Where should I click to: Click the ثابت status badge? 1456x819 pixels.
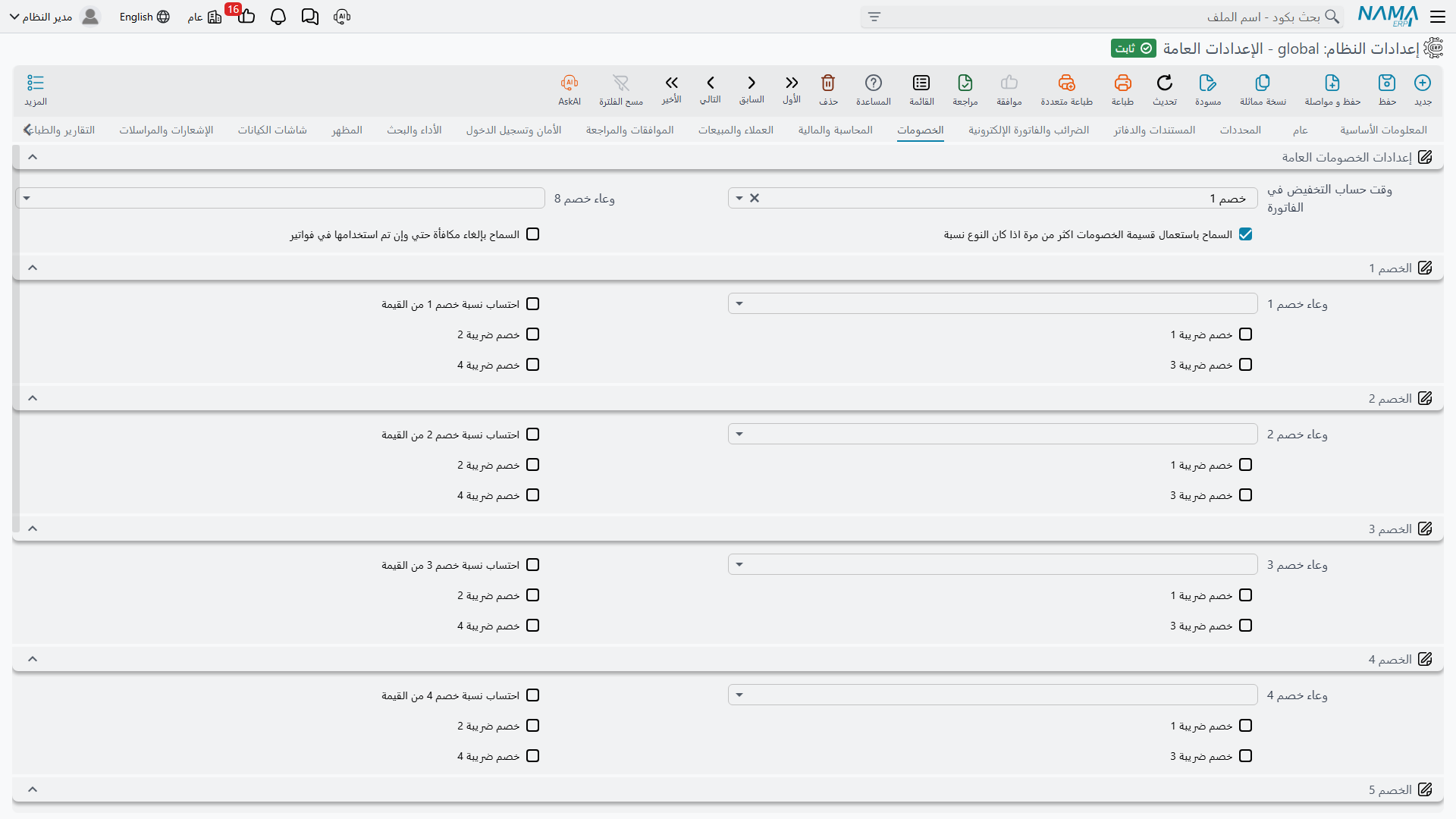point(1134,49)
